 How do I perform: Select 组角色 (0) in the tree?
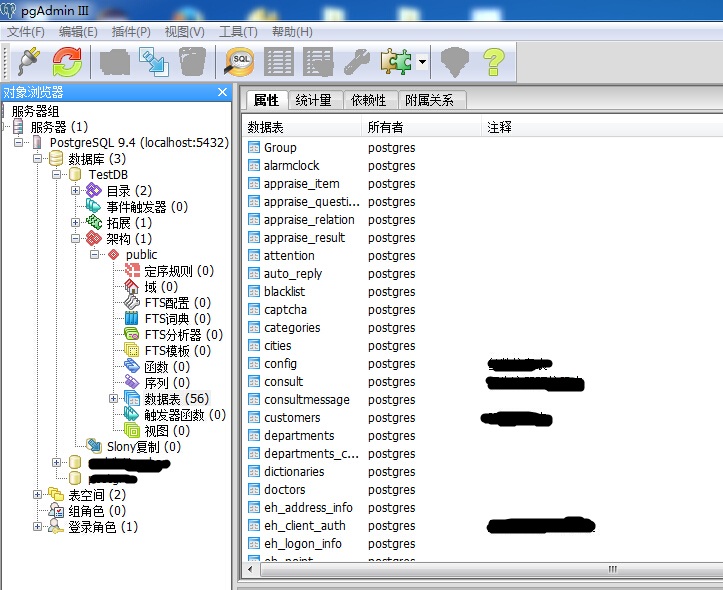(97, 511)
